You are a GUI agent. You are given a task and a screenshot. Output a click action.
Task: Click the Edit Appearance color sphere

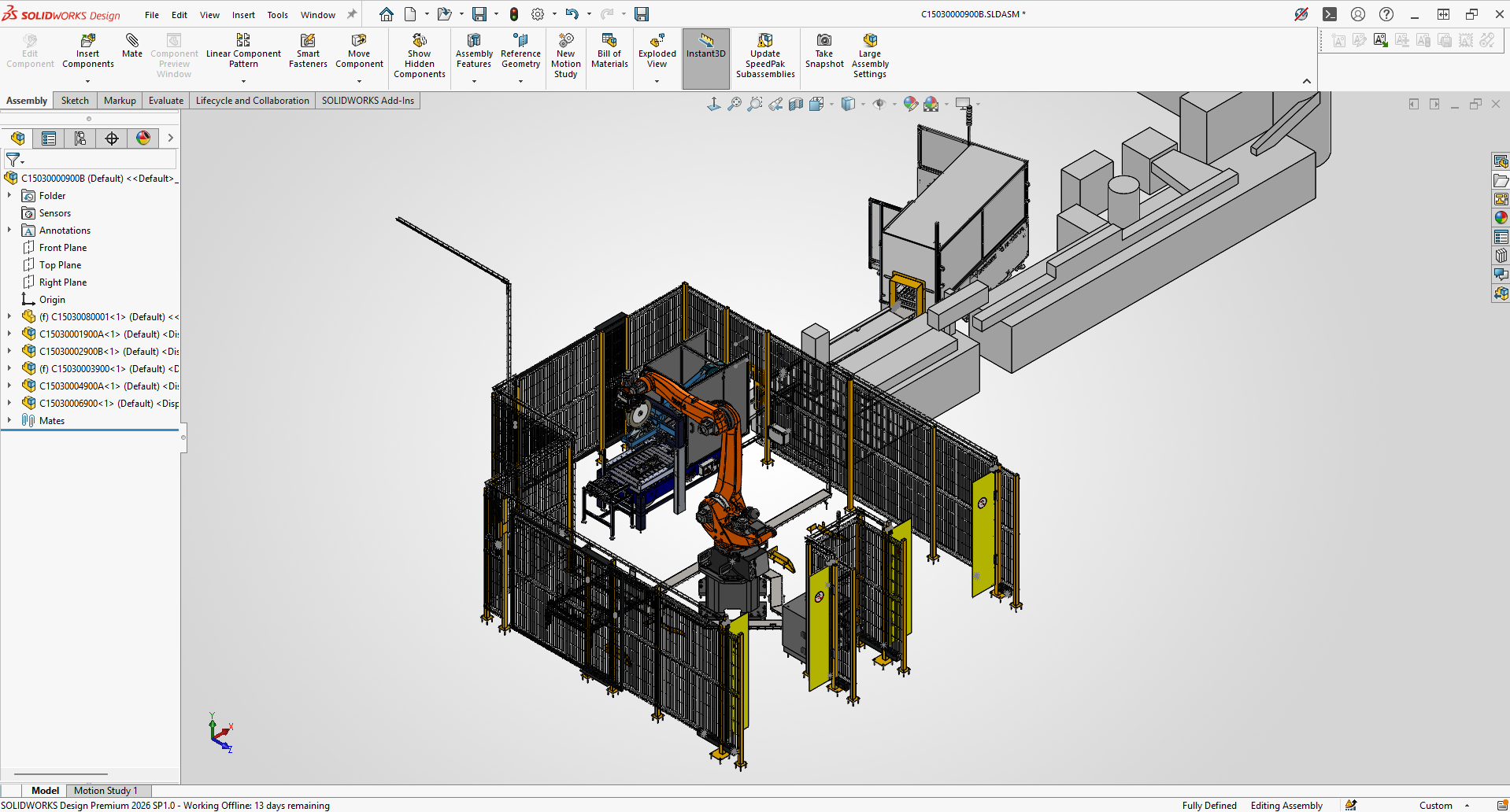click(911, 104)
